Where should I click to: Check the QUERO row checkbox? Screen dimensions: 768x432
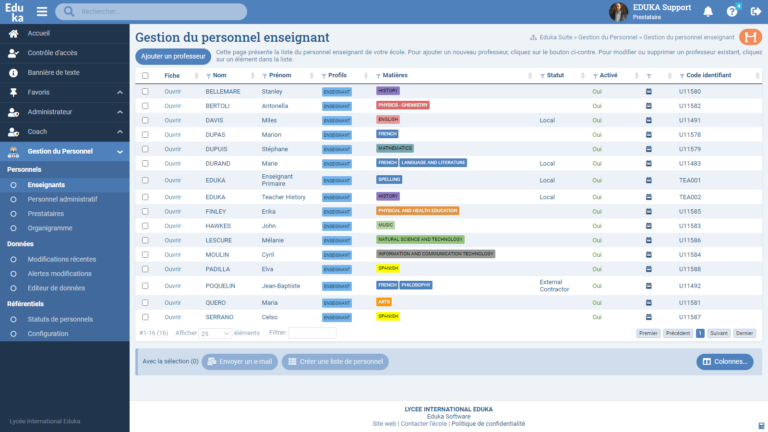pyautogui.click(x=145, y=303)
